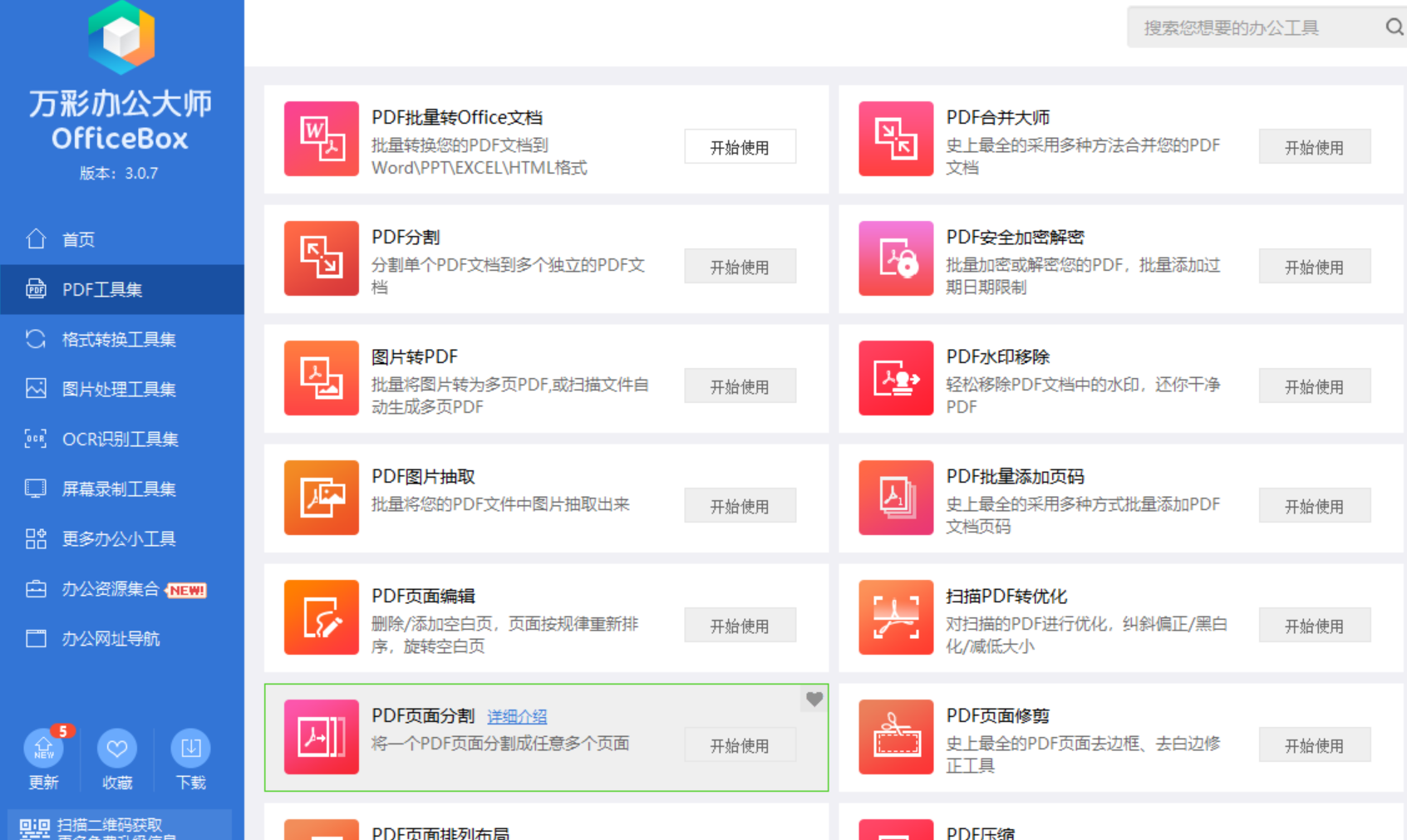Click the refresh icon beside 格式转换工具集
Image resolution: width=1407 pixels, height=840 pixels.
36,339
